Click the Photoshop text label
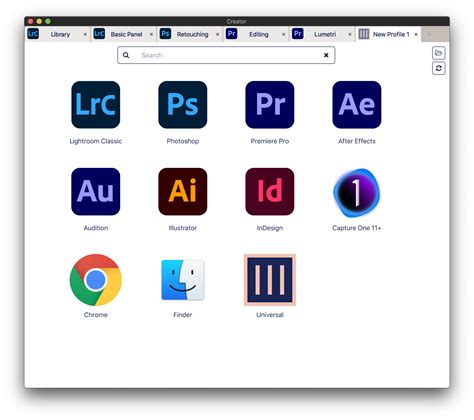The width and height of the screenshot is (474, 420). point(183,141)
